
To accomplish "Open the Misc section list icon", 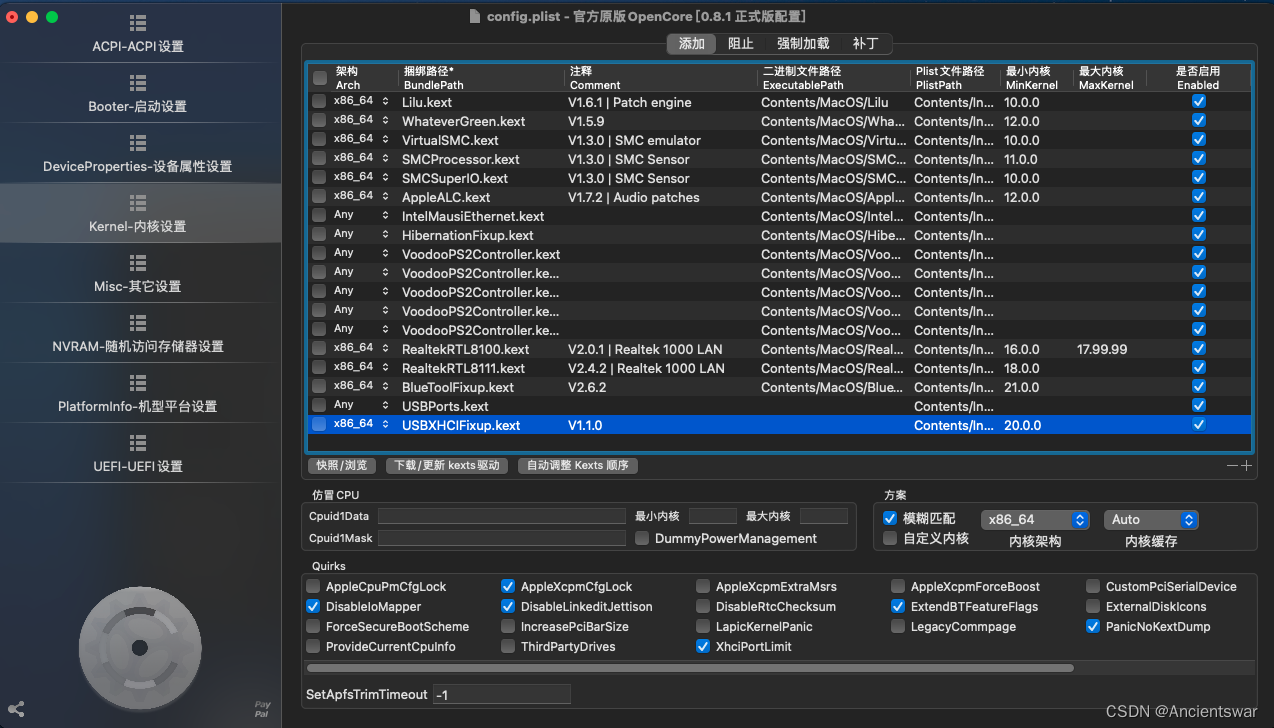I will click(138, 264).
